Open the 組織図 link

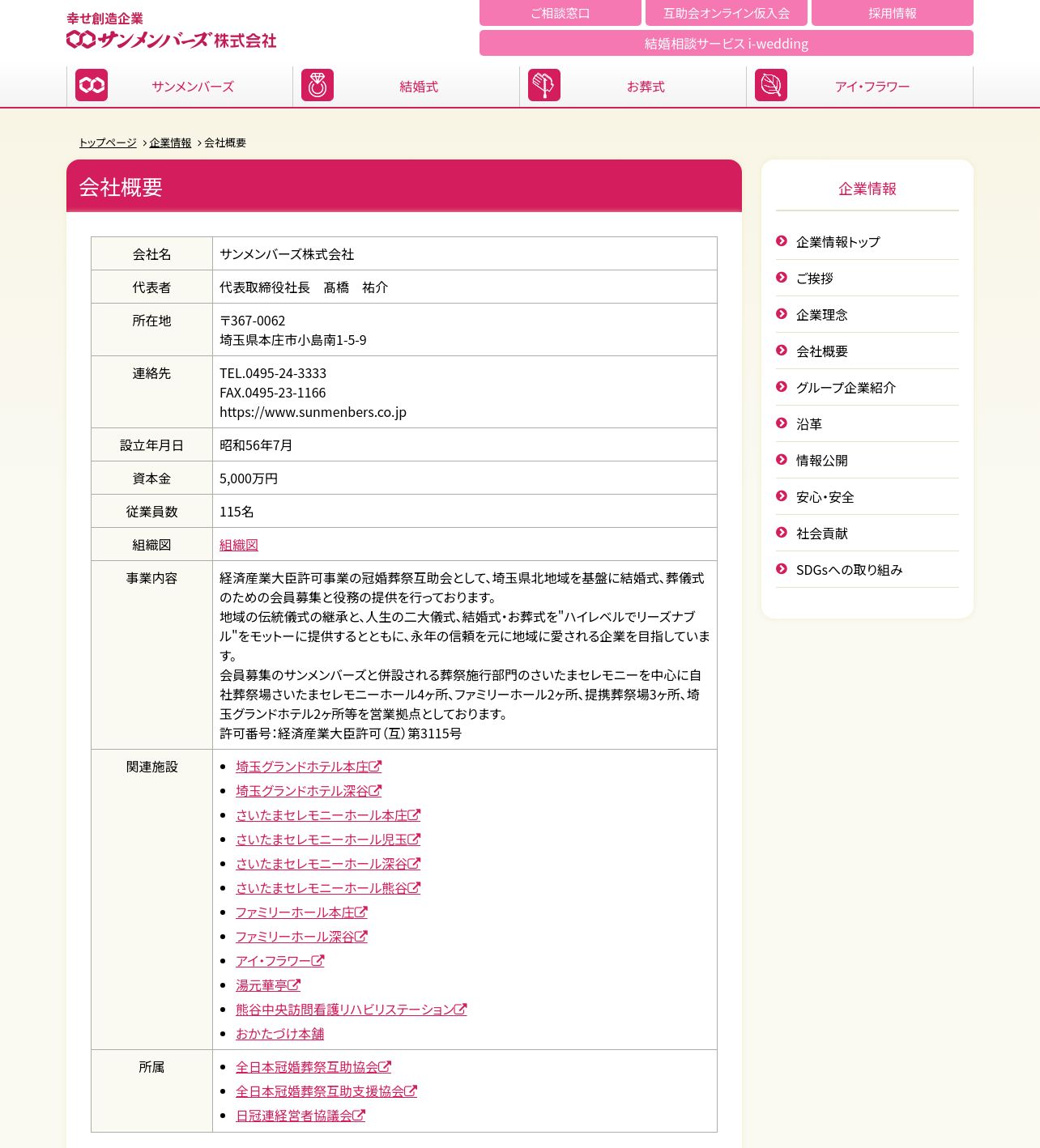239,545
